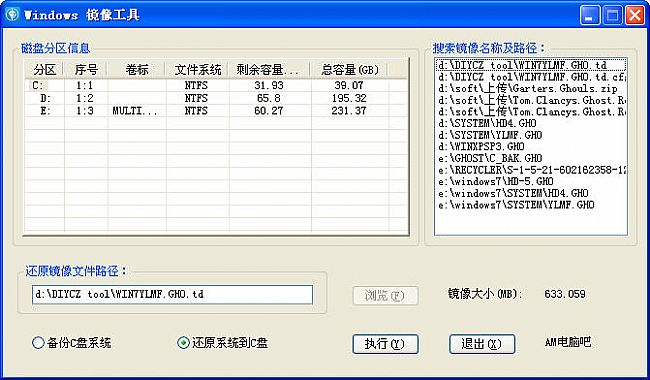
Task: Select the D: partition row
Action: point(216,98)
